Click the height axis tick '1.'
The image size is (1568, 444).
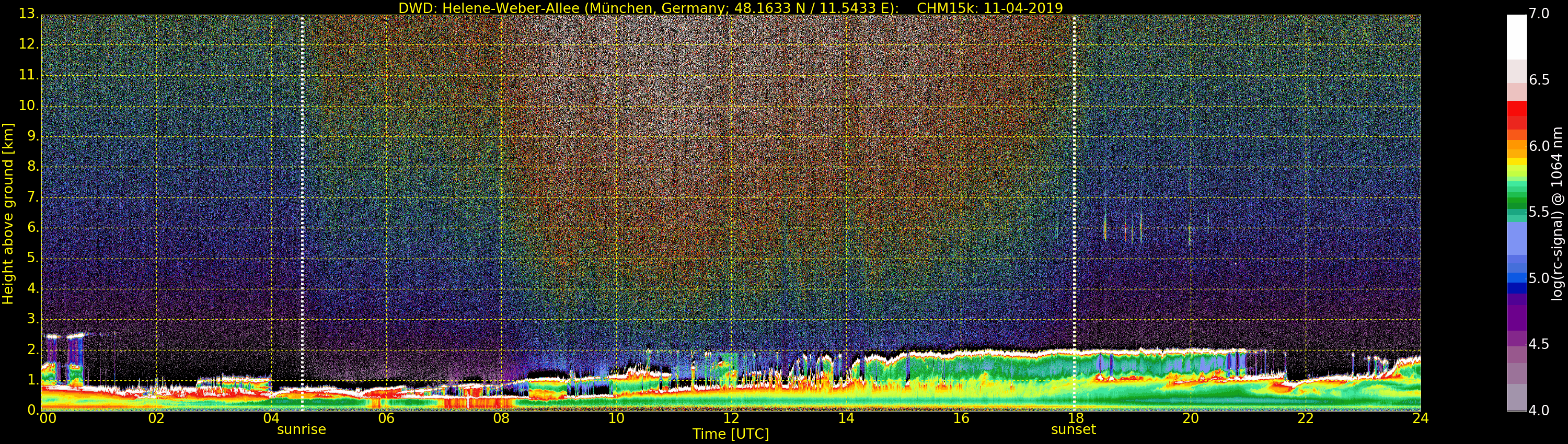tap(33, 380)
